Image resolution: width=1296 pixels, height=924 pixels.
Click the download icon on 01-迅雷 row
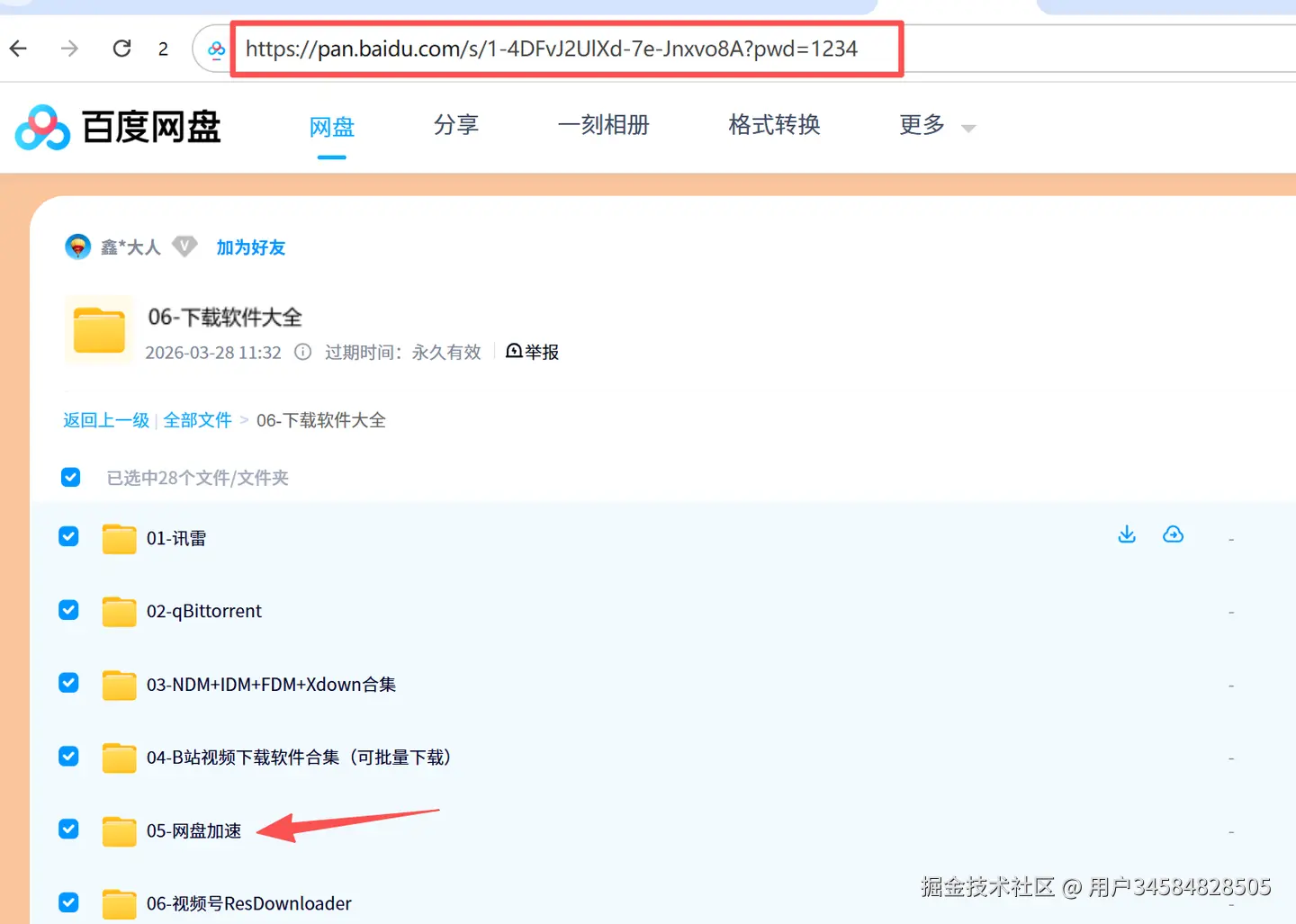1127,534
